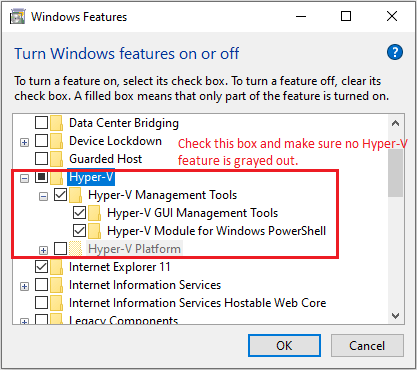Screen dimensions: 417x370
Task: Select the Internet Information Services label
Action: (145, 285)
